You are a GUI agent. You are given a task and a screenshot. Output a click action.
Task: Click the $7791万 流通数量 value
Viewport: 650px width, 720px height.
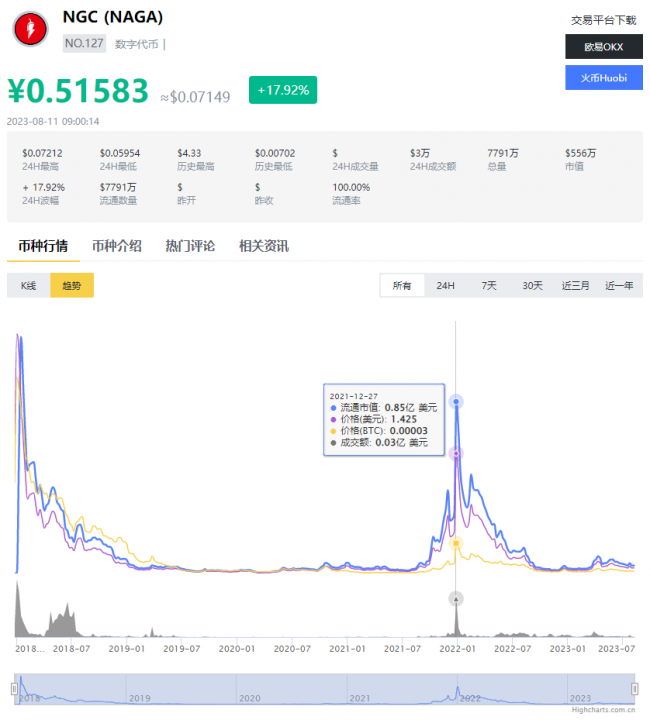(118, 187)
